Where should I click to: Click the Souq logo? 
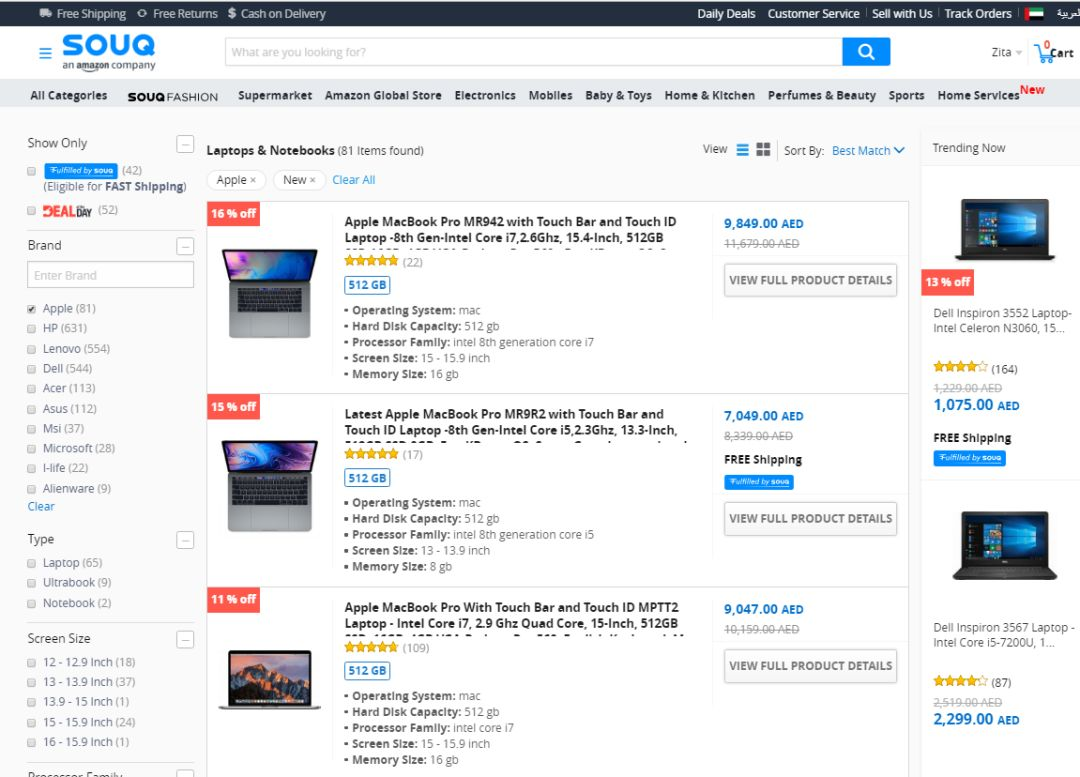tap(109, 52)
